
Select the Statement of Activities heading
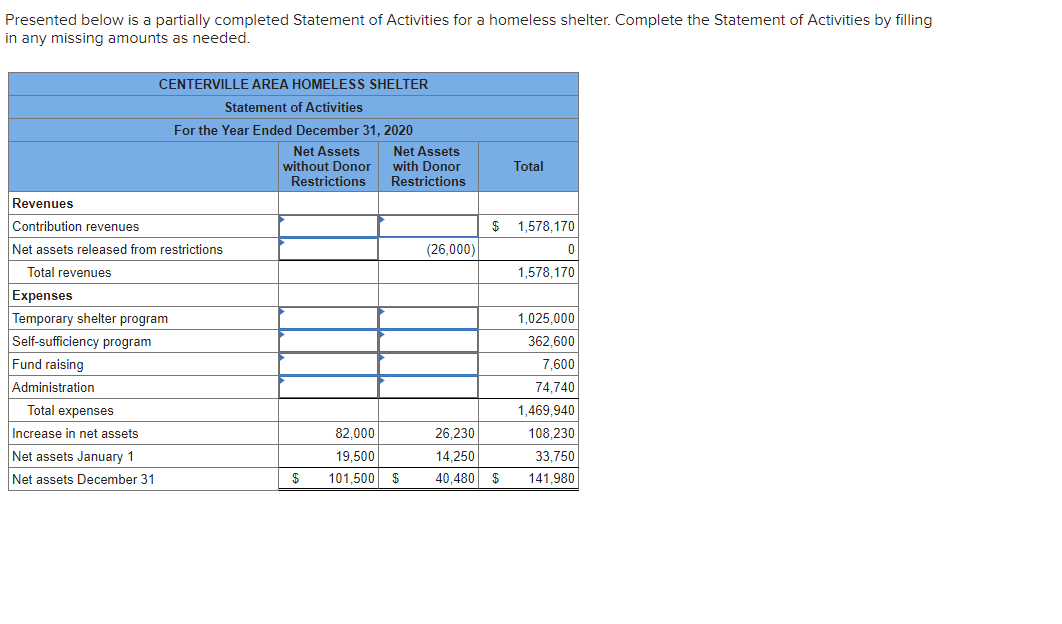tap(293, 107)
